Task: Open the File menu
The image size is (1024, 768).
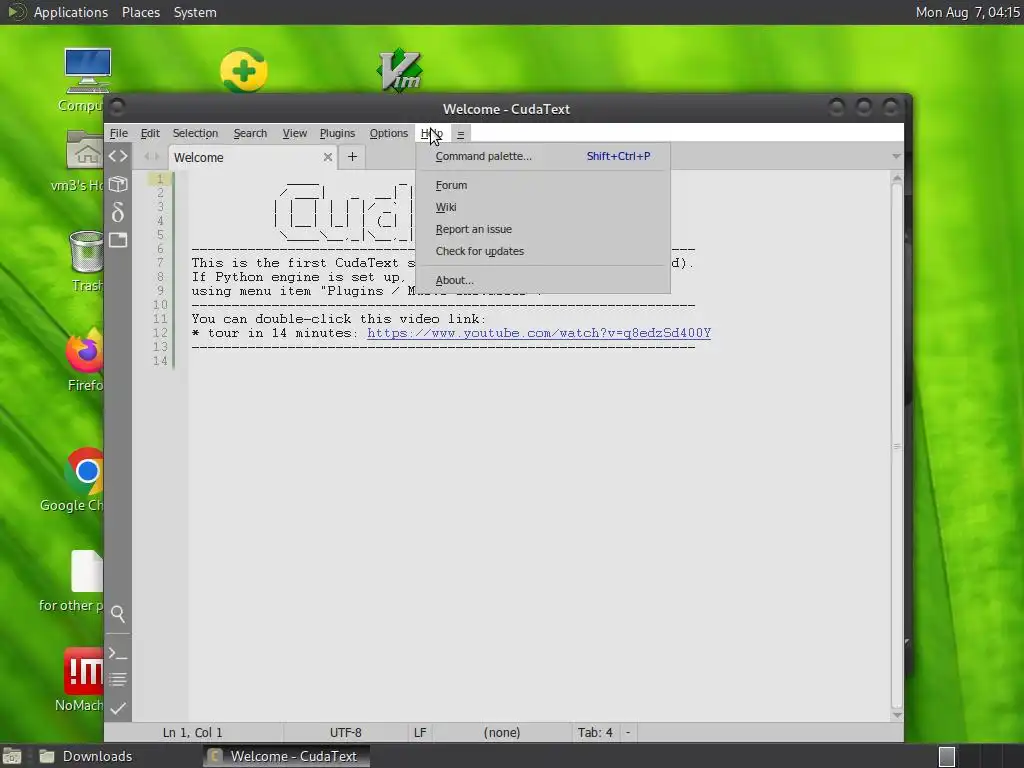Action: pyautogui.click(x=118, y=133)
